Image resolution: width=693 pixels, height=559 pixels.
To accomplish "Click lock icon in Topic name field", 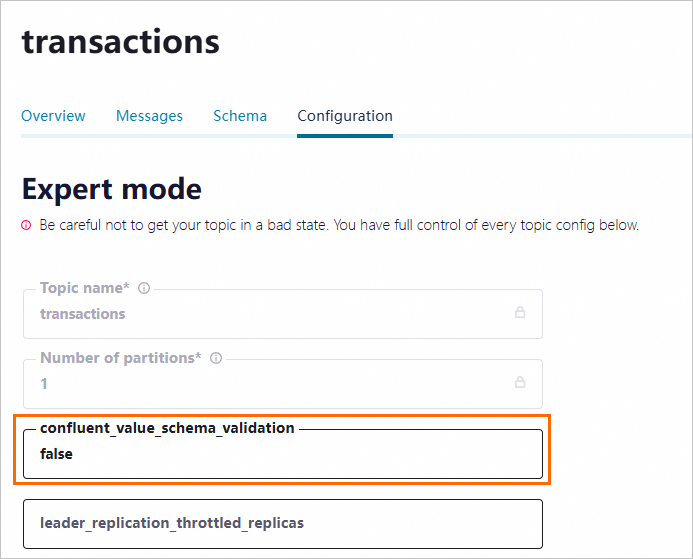I will (x=520, y=313).
